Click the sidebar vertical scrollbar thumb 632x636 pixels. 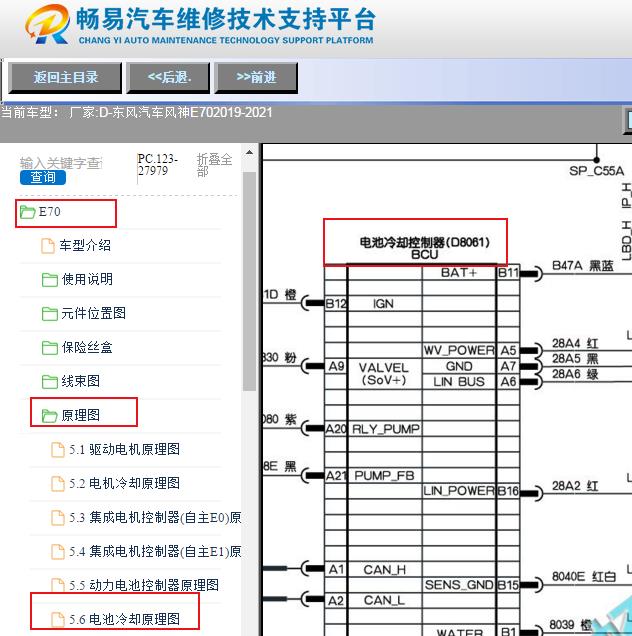(x=249, y=281)
